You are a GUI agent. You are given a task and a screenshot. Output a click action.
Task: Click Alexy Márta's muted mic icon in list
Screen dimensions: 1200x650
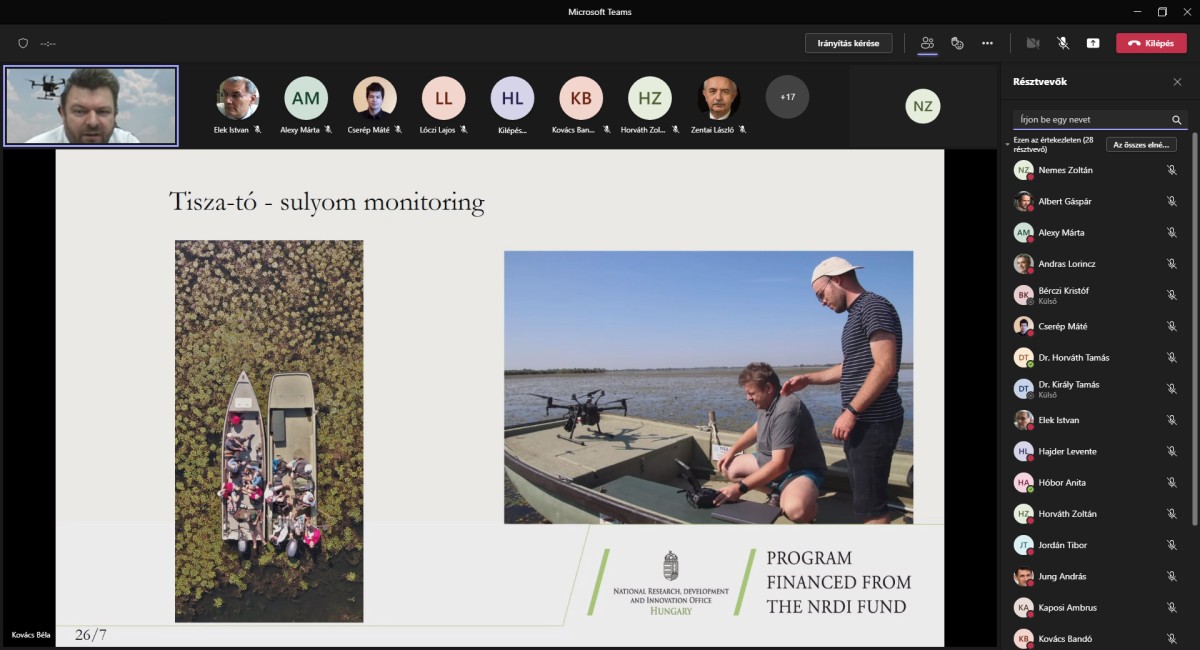pos(1171,232)
